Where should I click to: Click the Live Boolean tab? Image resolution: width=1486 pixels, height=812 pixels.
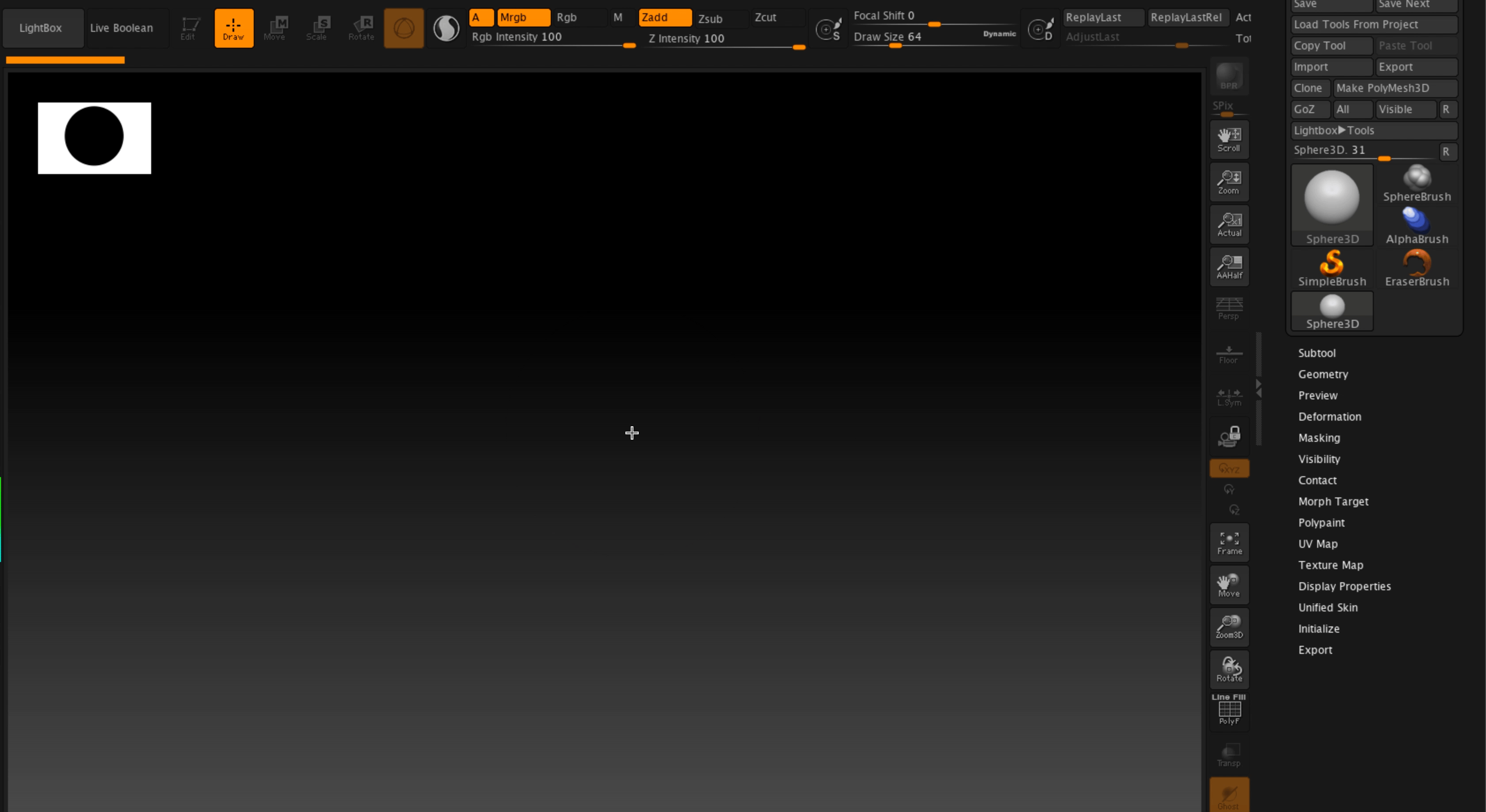point(122,28)
